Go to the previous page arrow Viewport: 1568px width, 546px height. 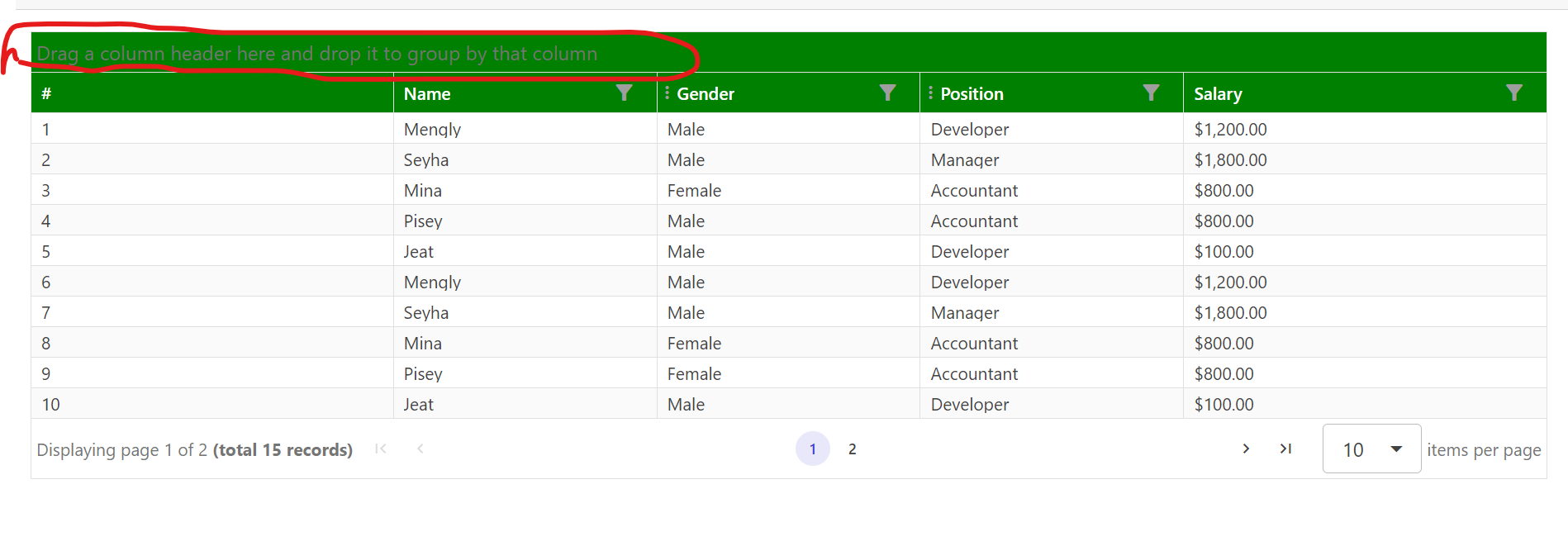pos(421,449)
